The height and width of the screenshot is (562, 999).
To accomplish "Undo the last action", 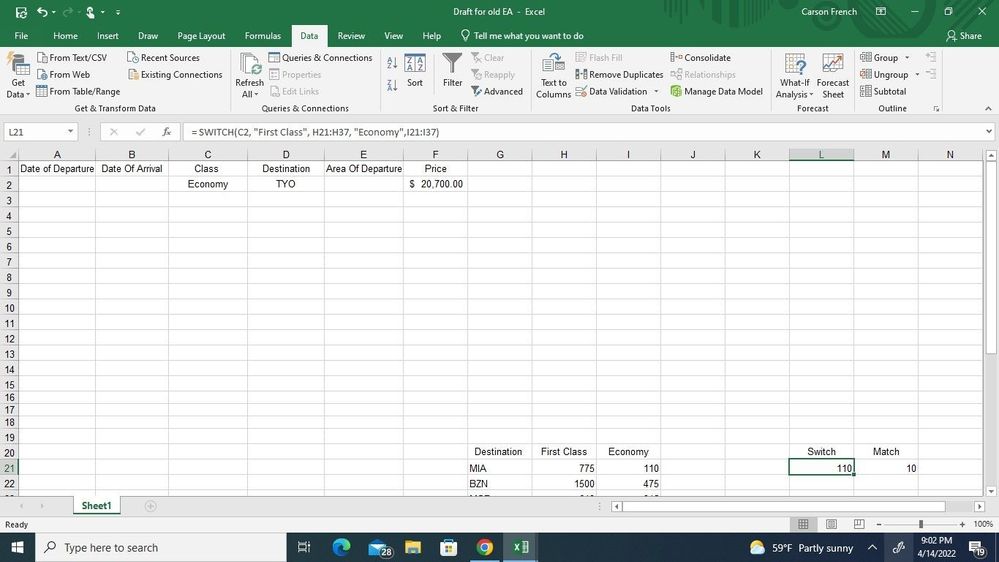I will [x=42, y=11].
